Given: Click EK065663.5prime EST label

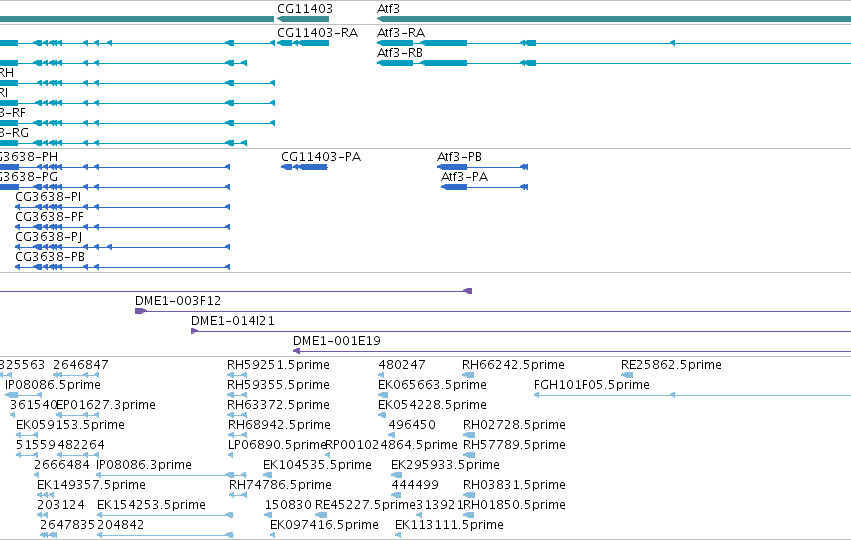Looking at the screenshot, I should coord(432,385).
